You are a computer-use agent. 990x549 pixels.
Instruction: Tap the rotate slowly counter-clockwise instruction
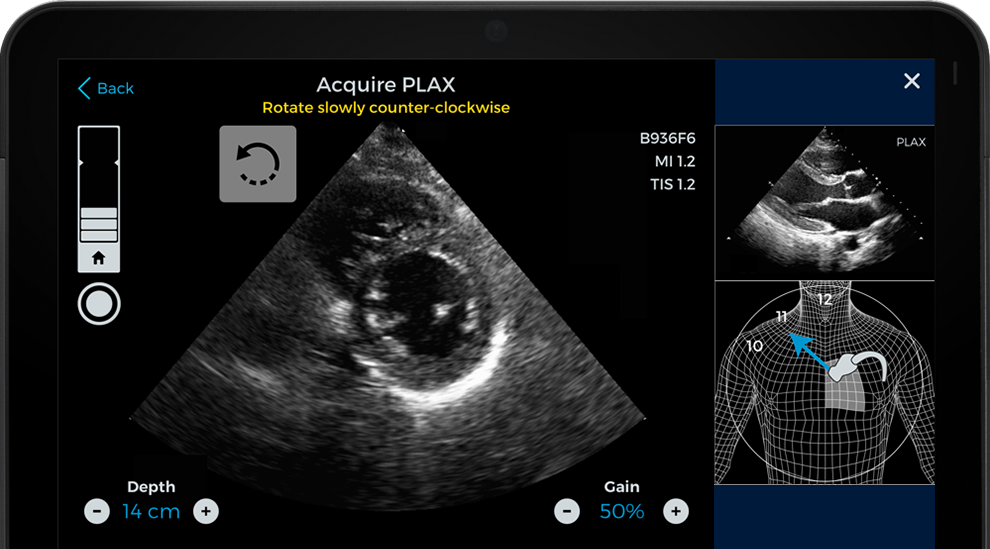click(x=386, y=108)
